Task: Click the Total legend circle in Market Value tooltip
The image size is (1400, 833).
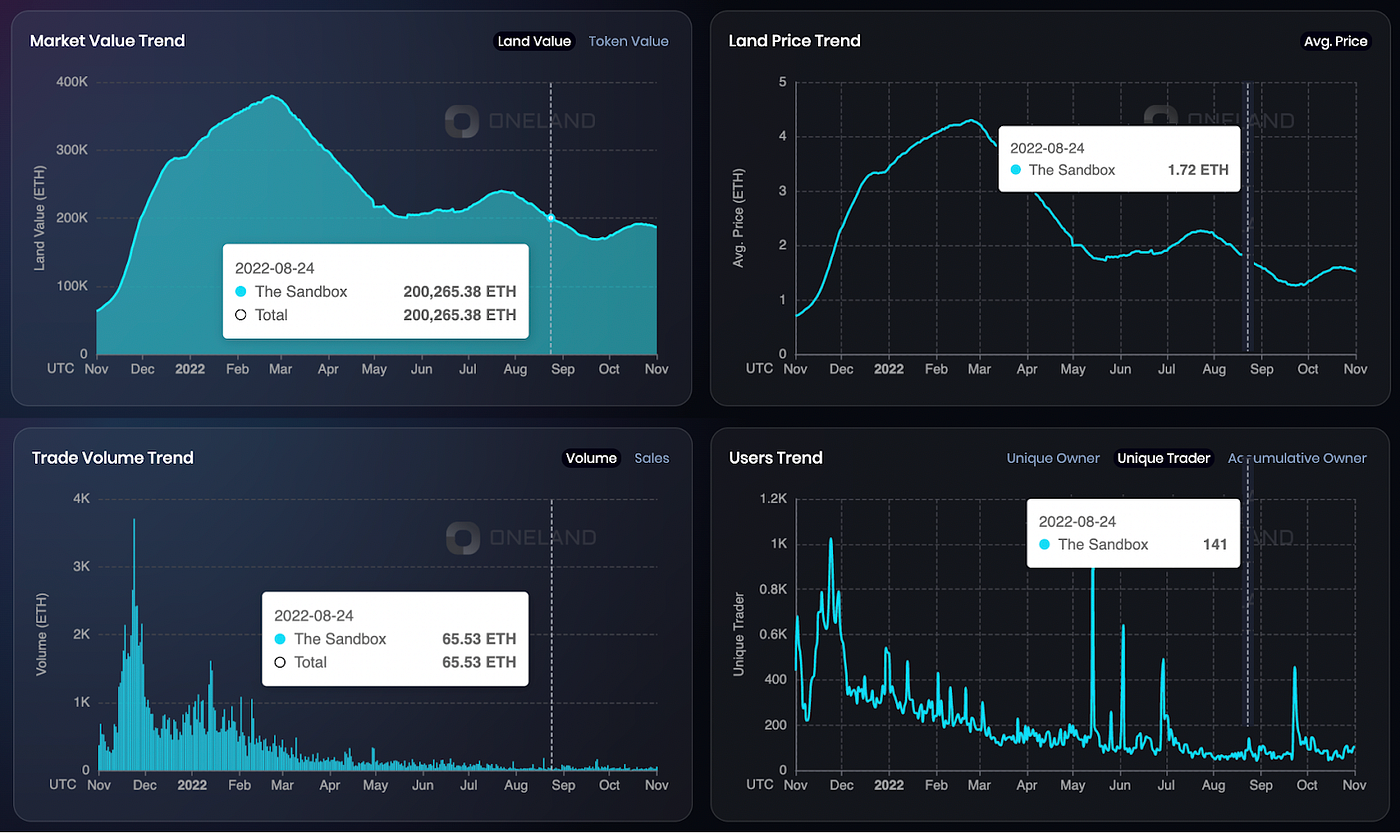Action: click(240, 315)
